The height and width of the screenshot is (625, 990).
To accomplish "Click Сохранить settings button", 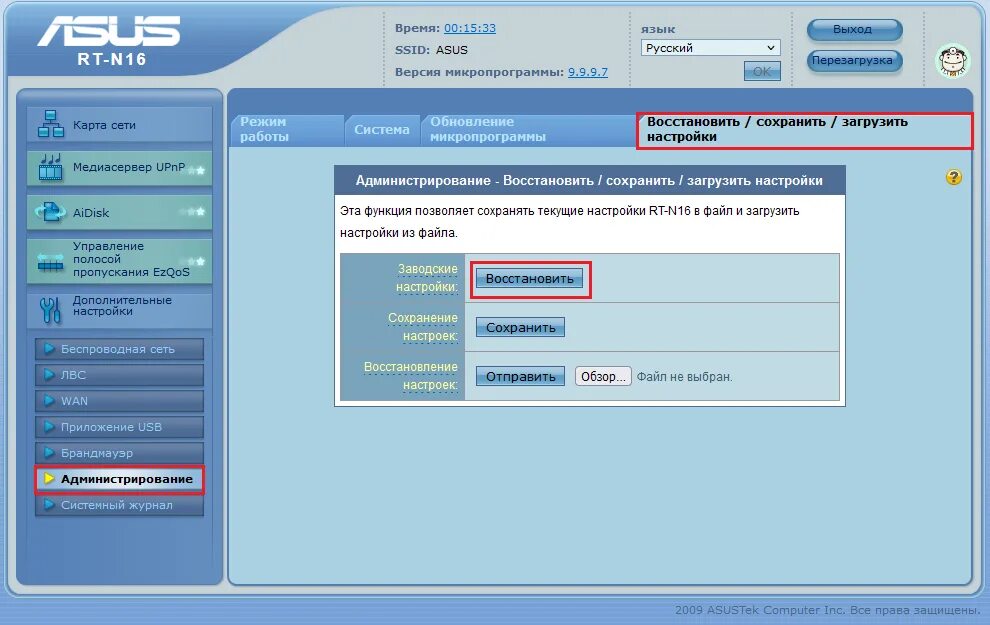I will (x=520, y=327).
